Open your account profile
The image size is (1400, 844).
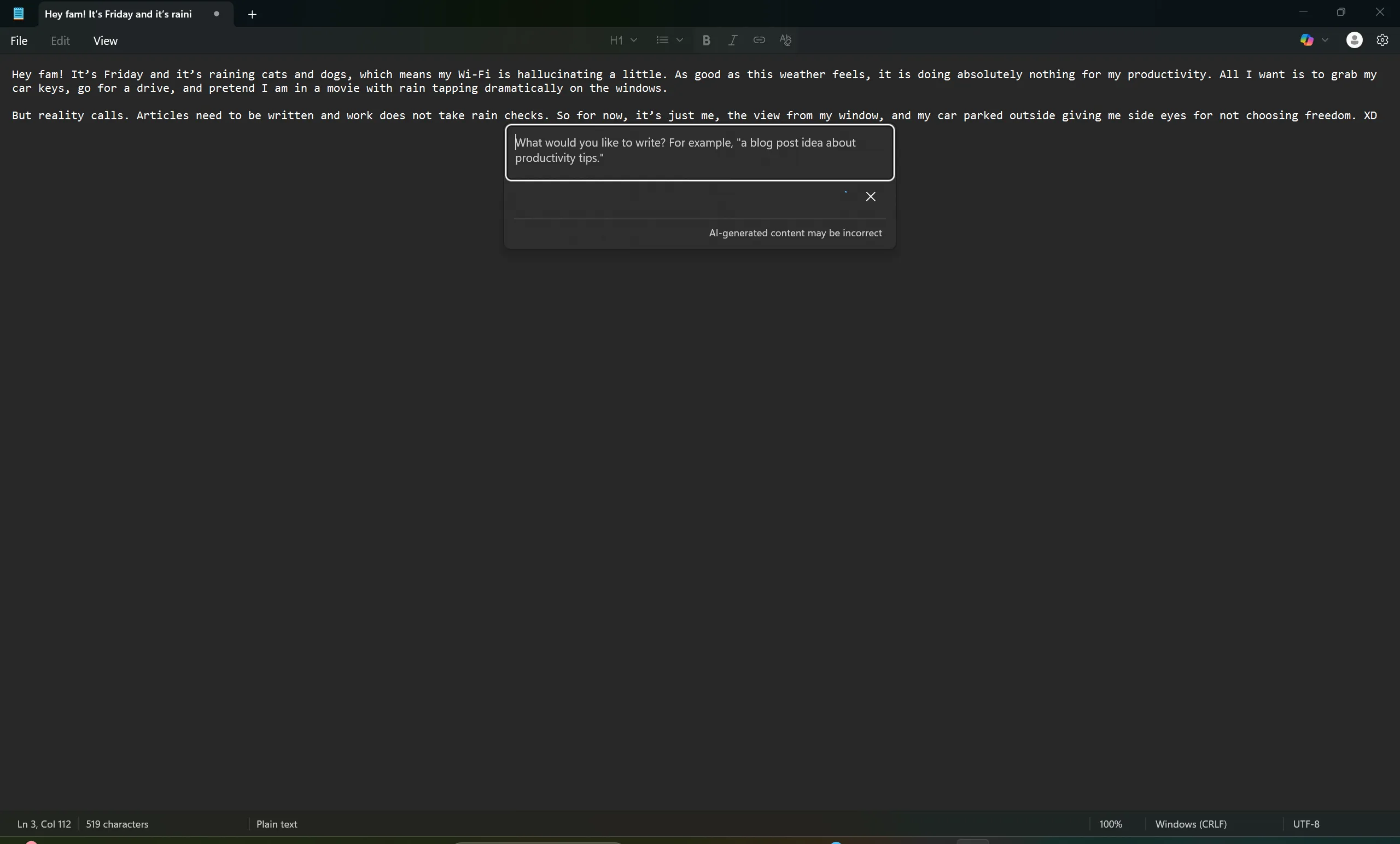pyautogui.click(x=1354, y=40)
